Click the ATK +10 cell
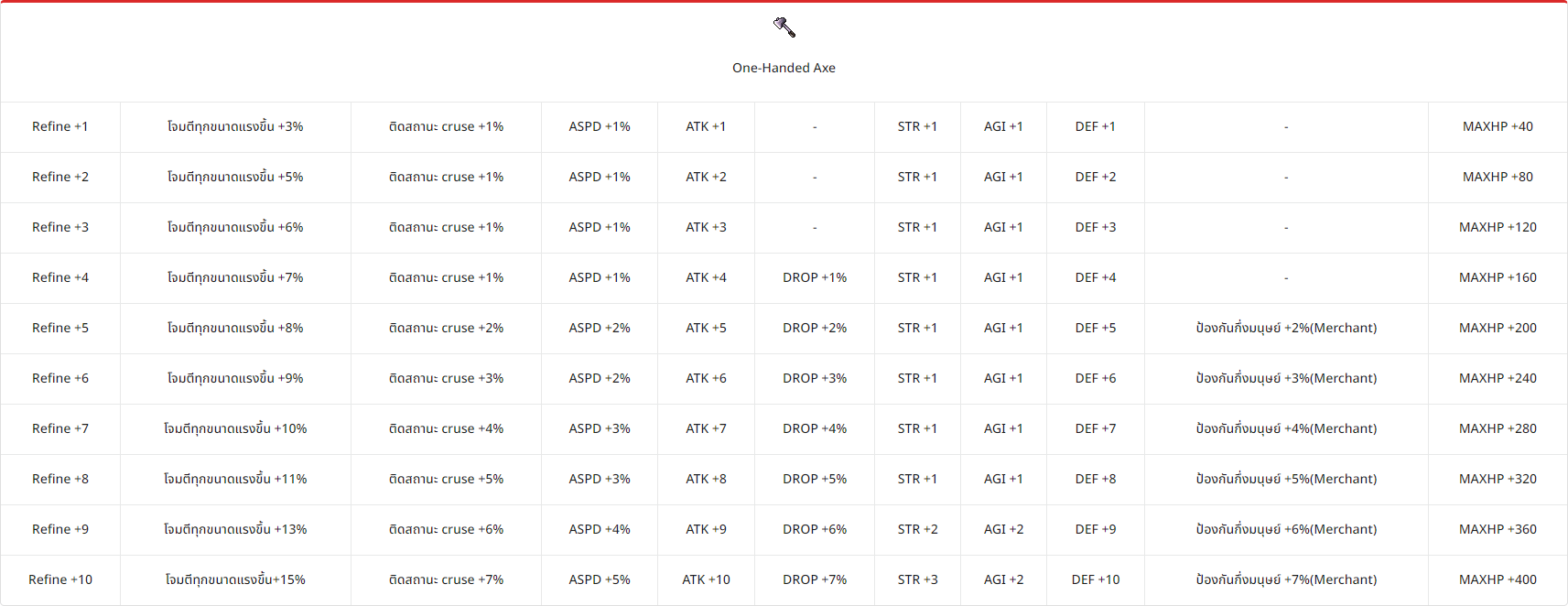The image size is (1568, 606). 706,579
